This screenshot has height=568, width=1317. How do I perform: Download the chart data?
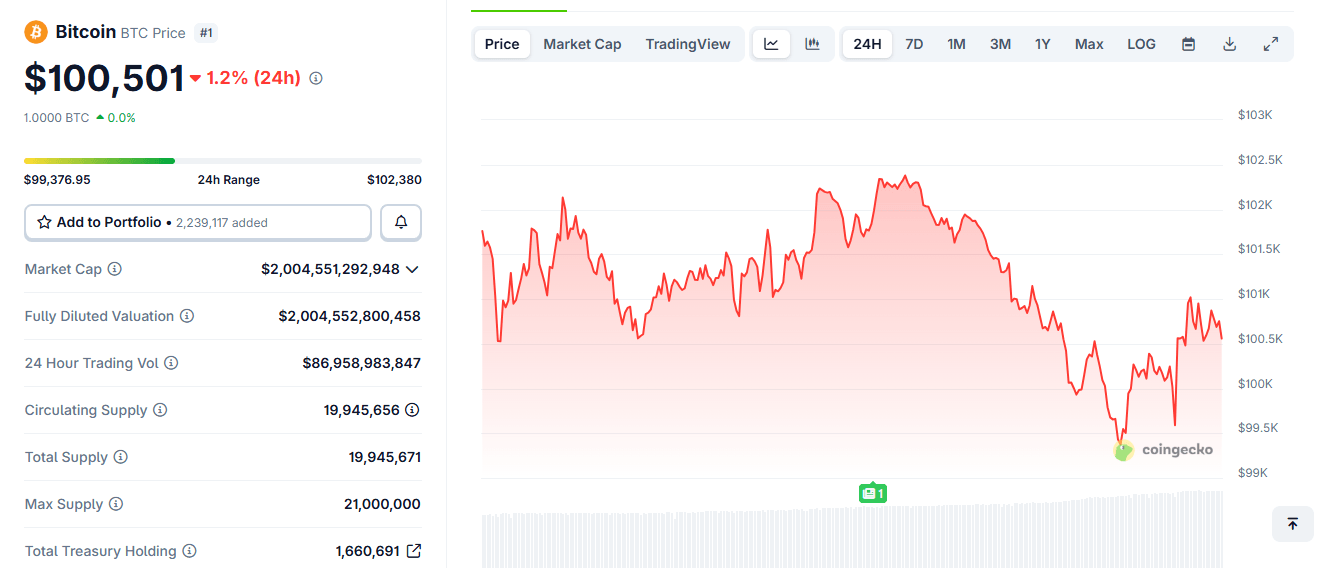point(1230,44)
